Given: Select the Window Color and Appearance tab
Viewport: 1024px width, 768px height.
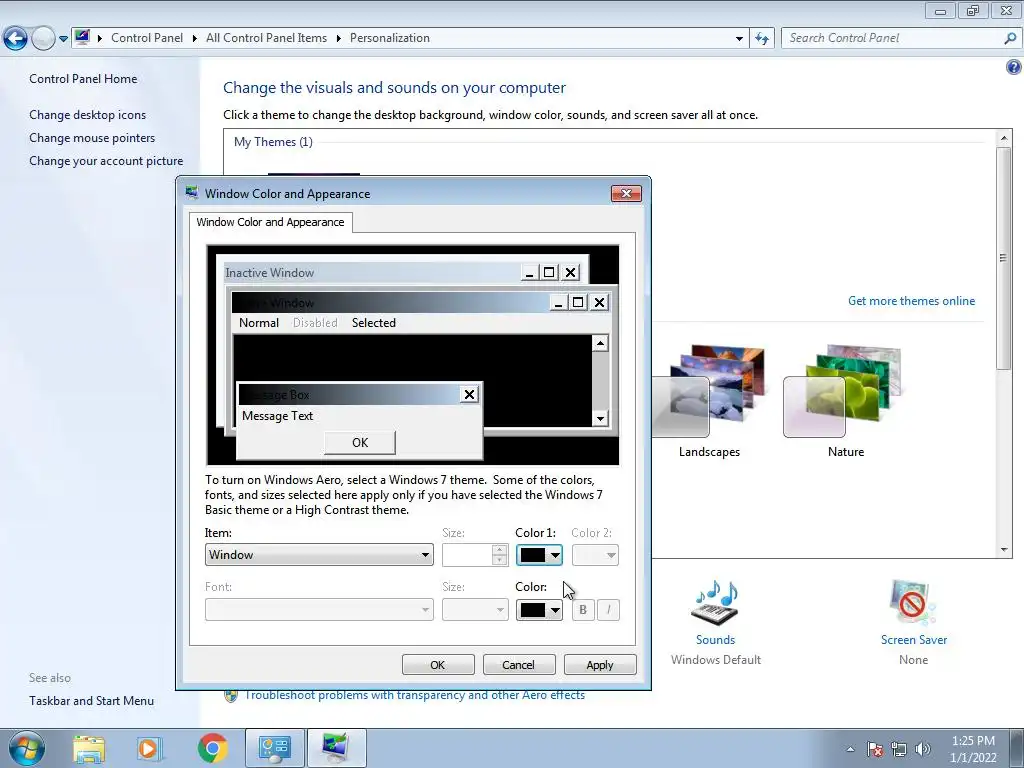Looking at the screenshot, I should (x=270, y=222).
